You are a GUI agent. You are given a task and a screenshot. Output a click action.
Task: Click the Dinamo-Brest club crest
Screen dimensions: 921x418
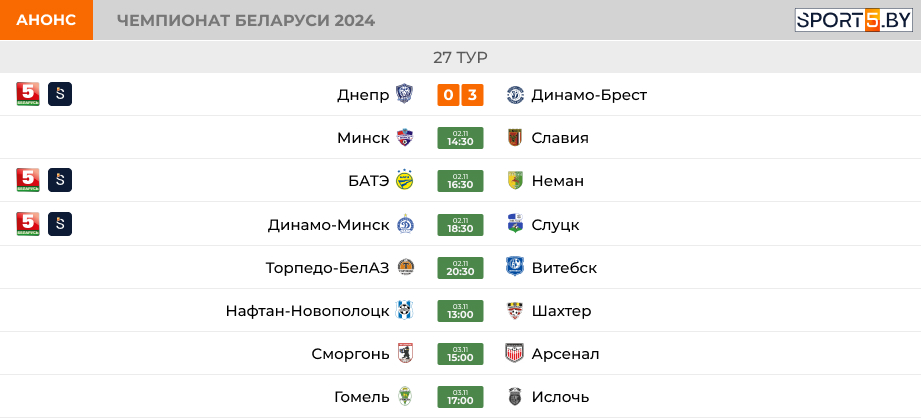click(x=515, y=95)
